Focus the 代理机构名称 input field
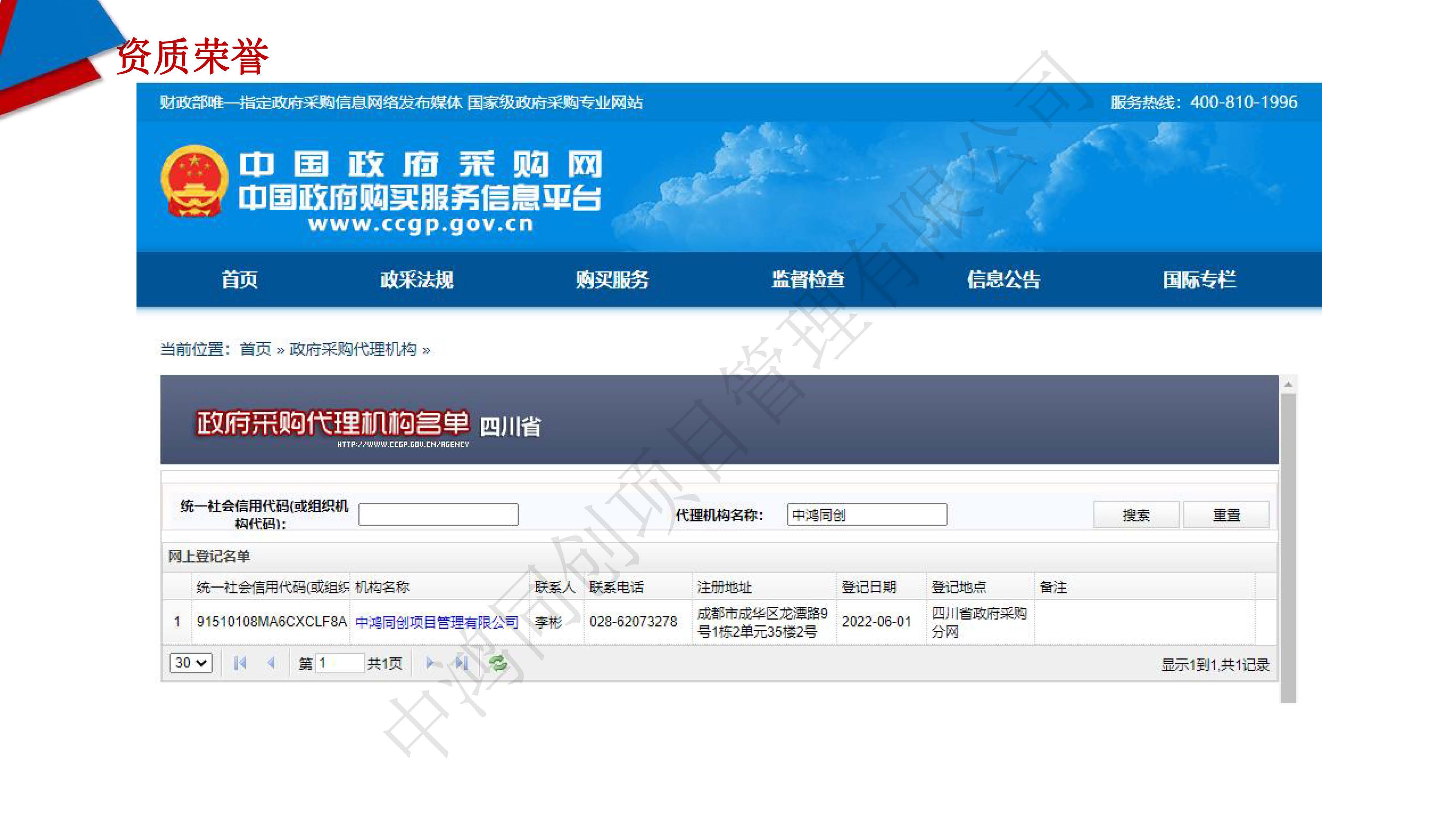The image size is (1456, 822). coord(867,514)
